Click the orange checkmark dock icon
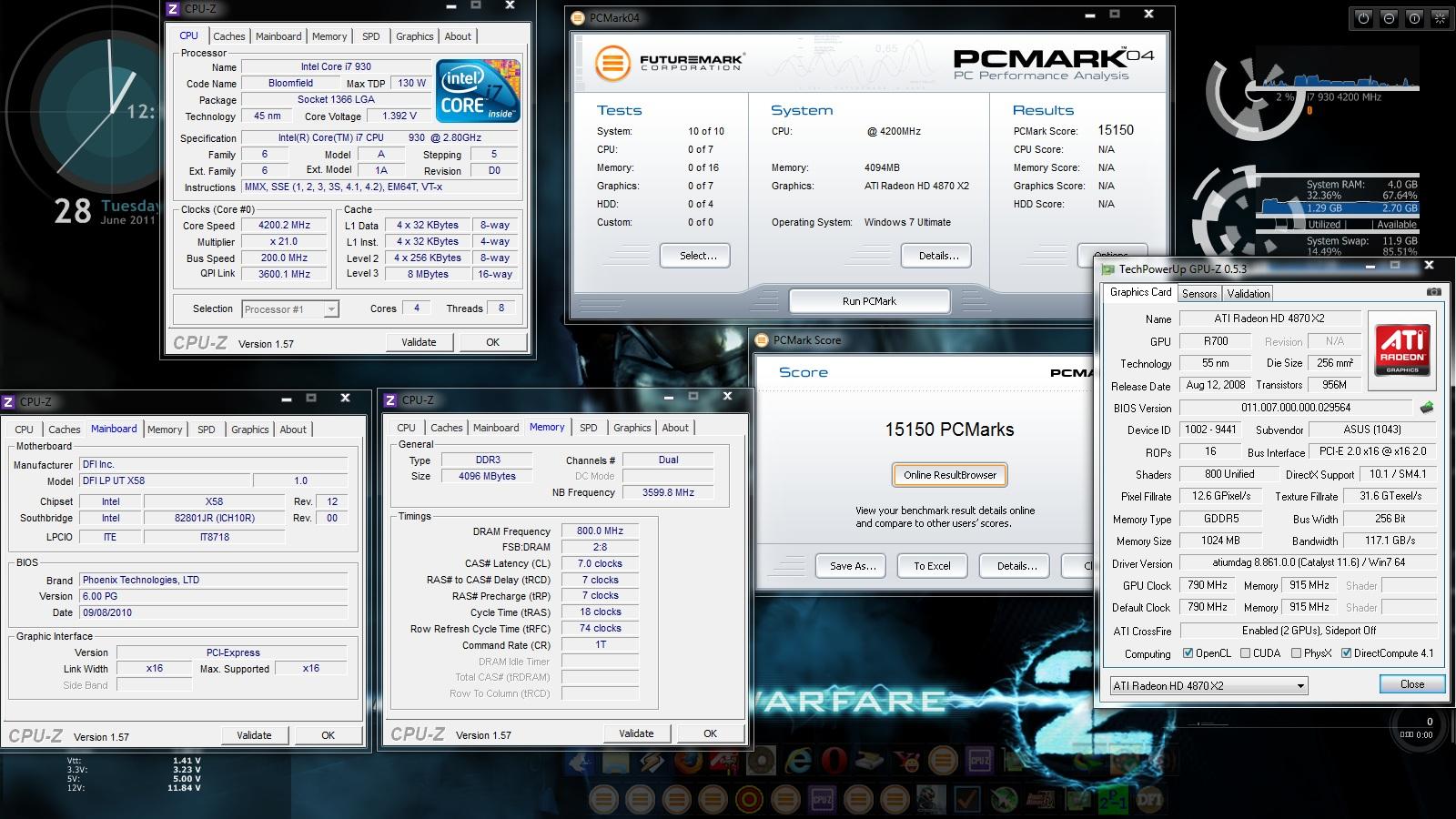Viewport: 1456px width, 819px height. pyautogui.click(x=967, y=800)
